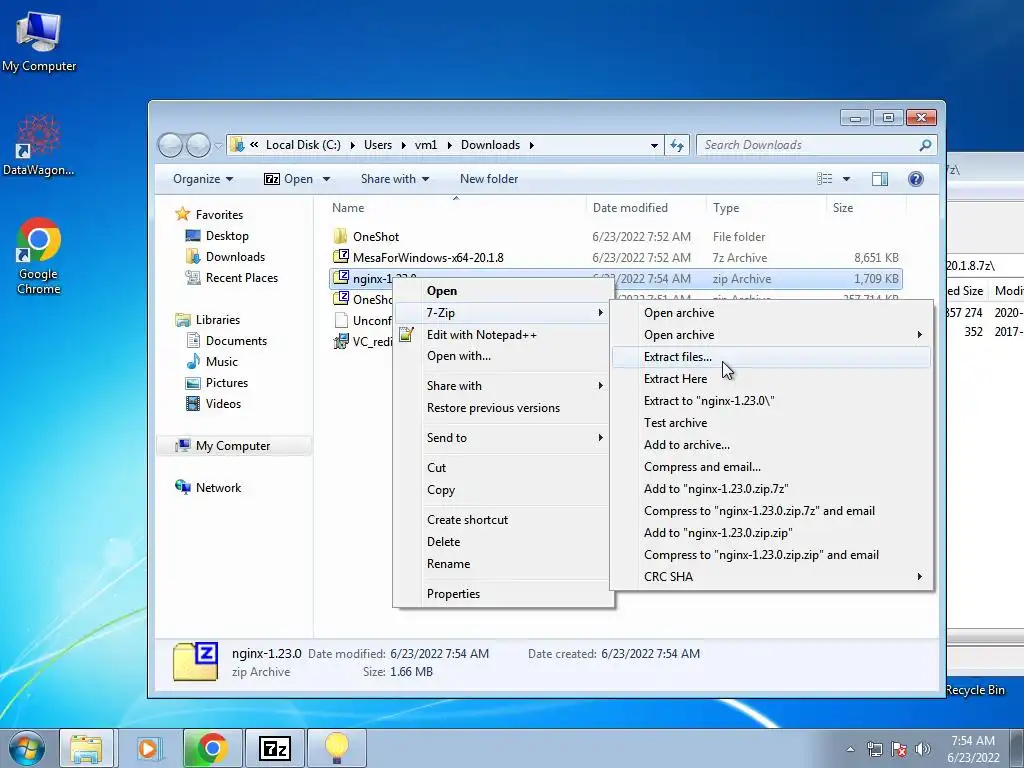The image size is (1024, 768).
Task: Select Pictures library
Action: click(x=227, y=383)
